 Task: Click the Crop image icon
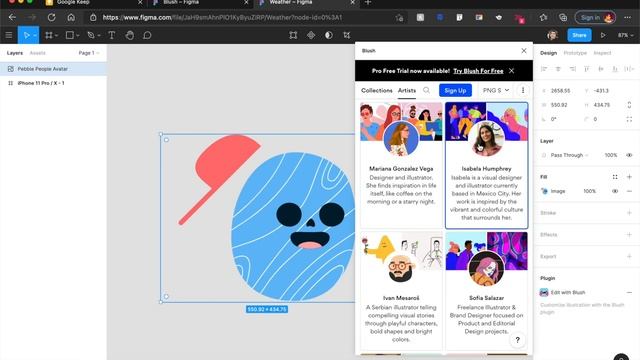[x=347, y=35]
